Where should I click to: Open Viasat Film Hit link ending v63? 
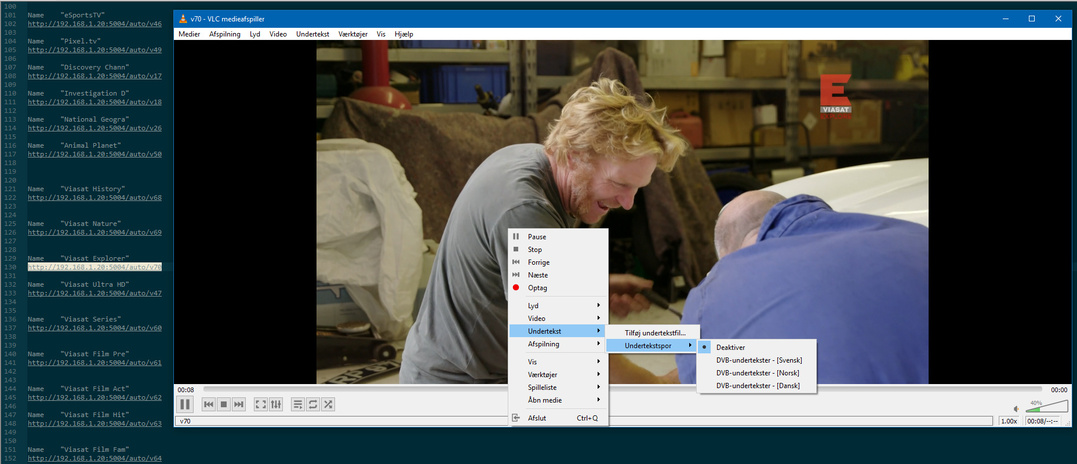95,424
